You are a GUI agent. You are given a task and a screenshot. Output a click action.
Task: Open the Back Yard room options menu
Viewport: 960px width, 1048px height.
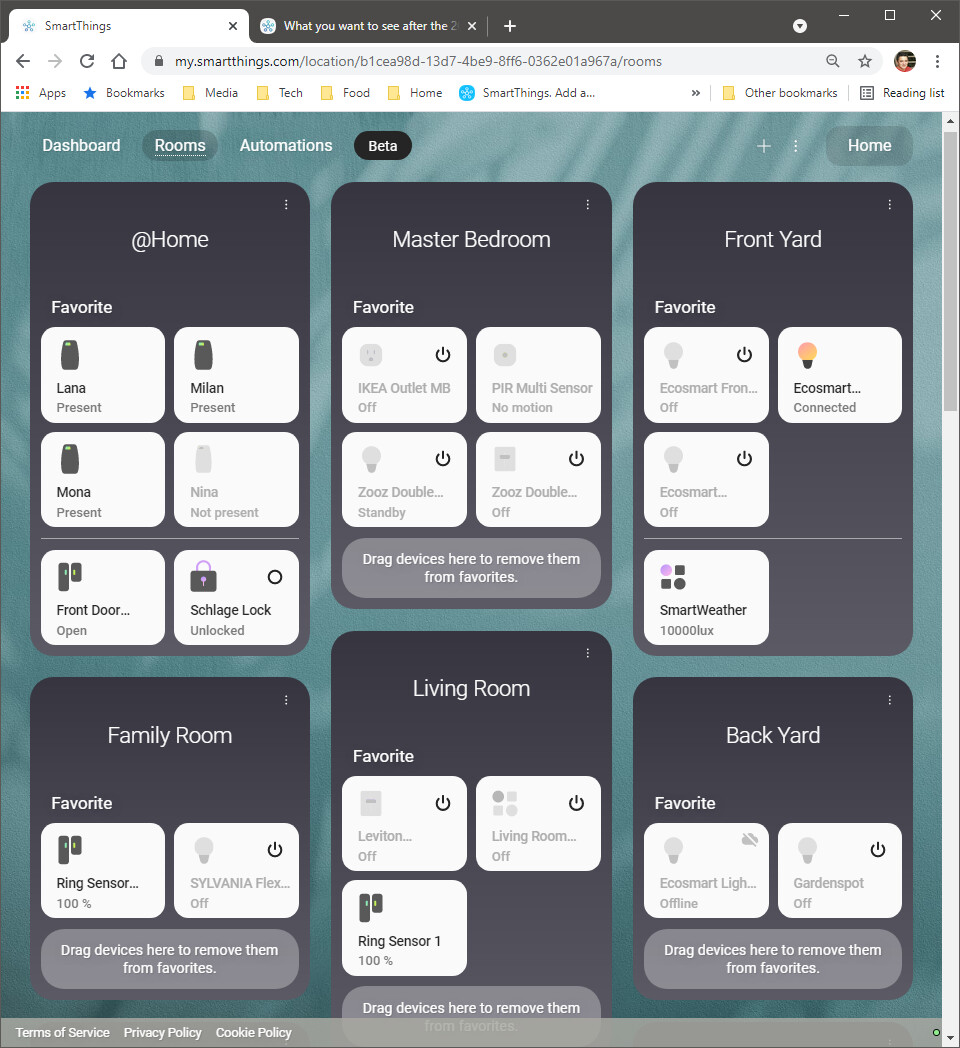point(890,700)
